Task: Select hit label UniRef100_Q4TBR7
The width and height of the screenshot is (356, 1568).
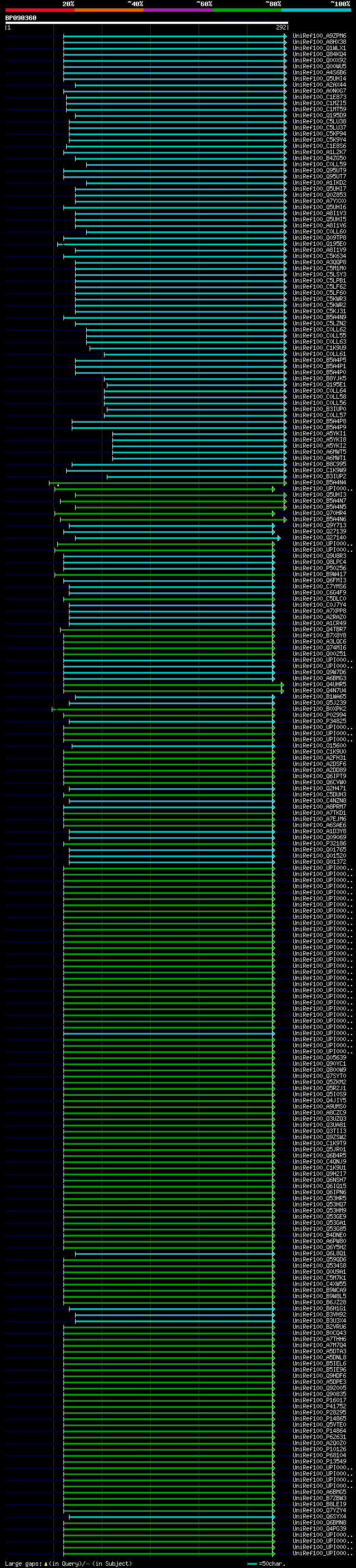Action: (x=319, y=630)
